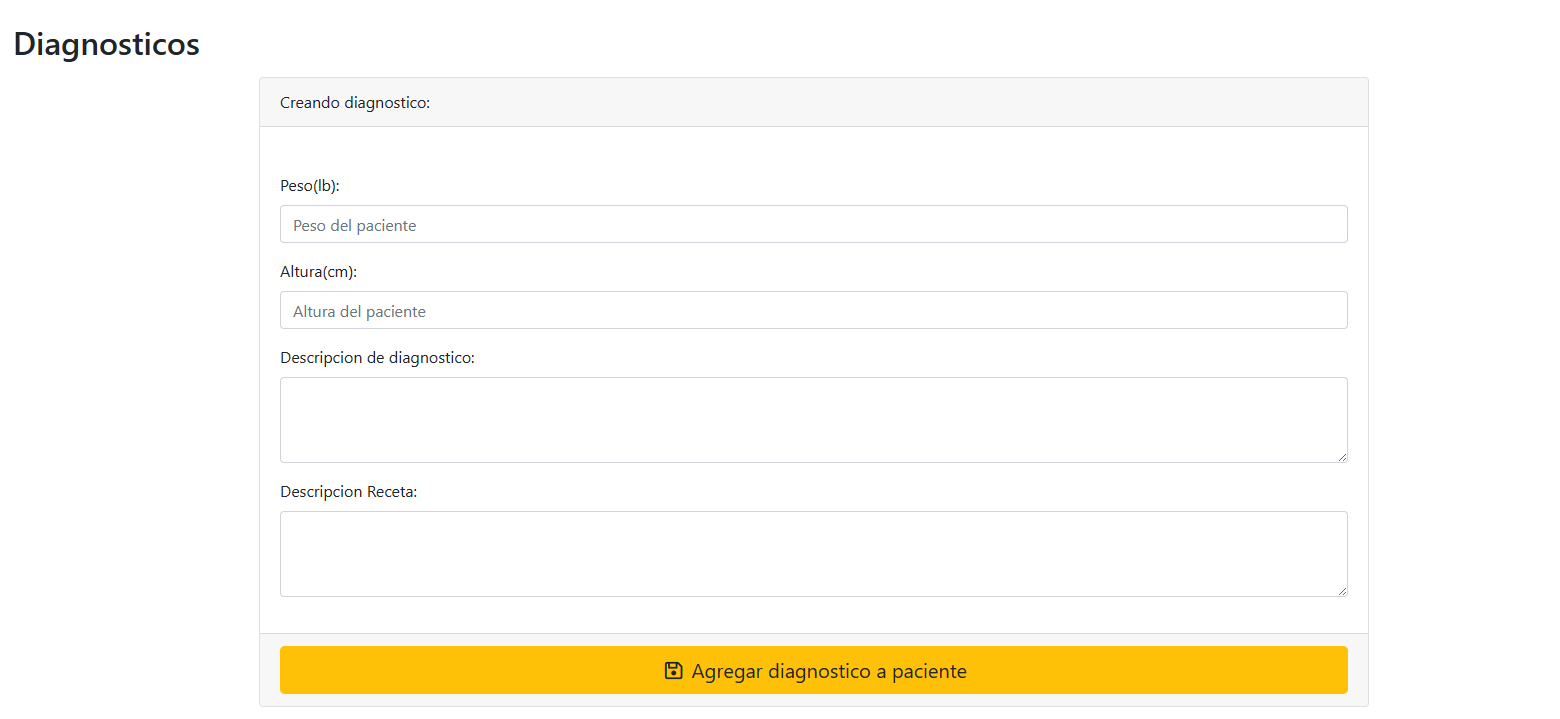Click the 'Altura del paciente' placeholder text

tap(359, 312)
